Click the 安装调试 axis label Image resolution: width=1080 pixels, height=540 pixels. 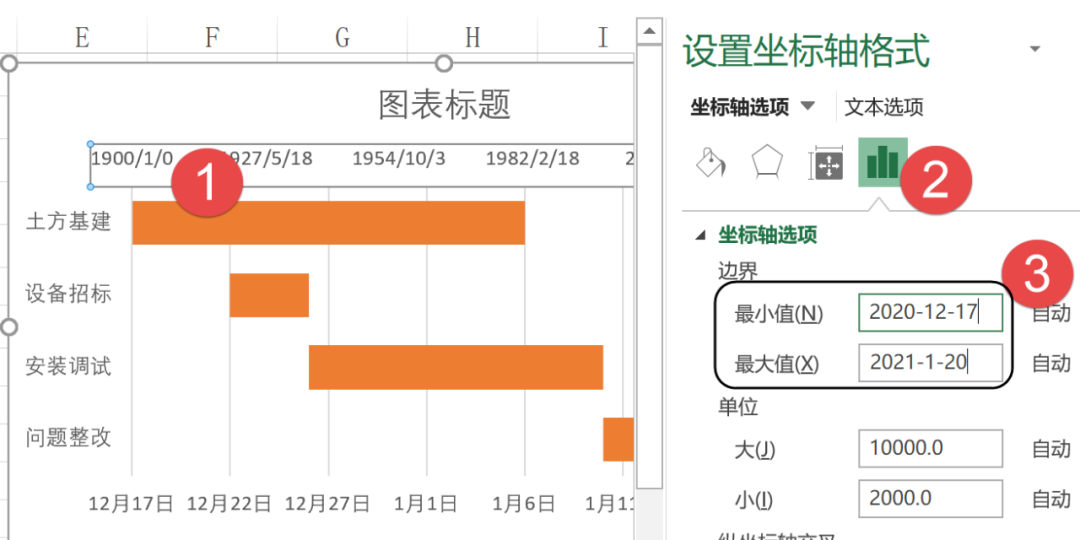tap(68, 366)
